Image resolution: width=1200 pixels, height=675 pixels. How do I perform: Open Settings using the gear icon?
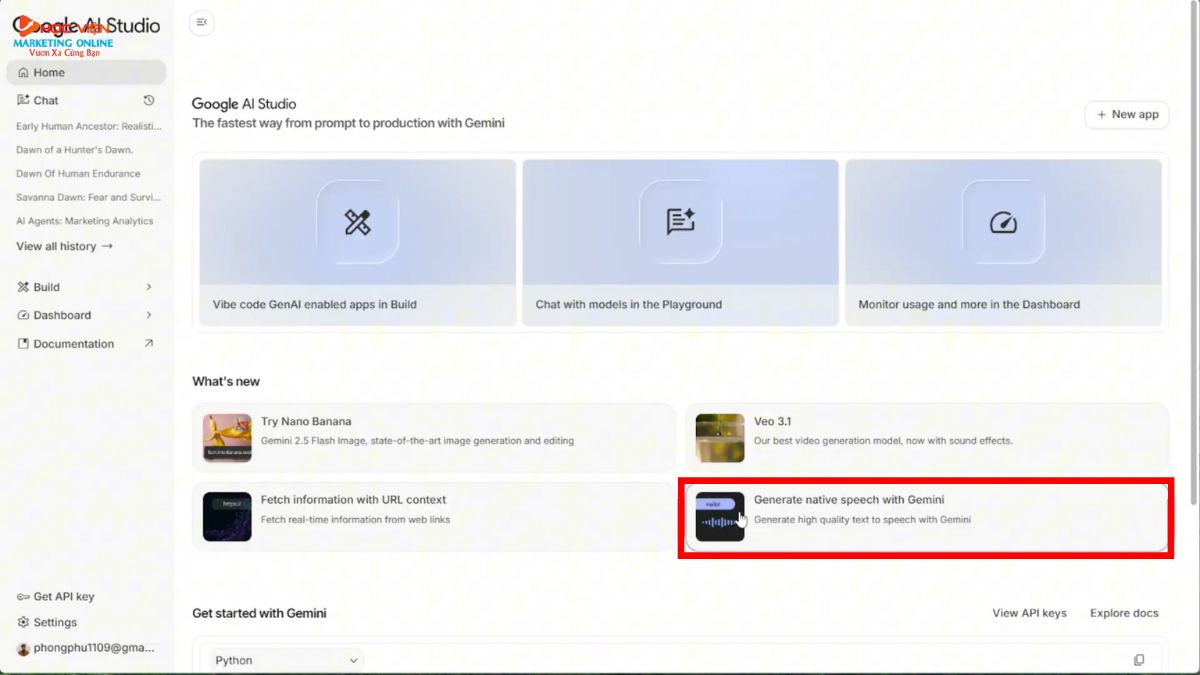[22, 622]
